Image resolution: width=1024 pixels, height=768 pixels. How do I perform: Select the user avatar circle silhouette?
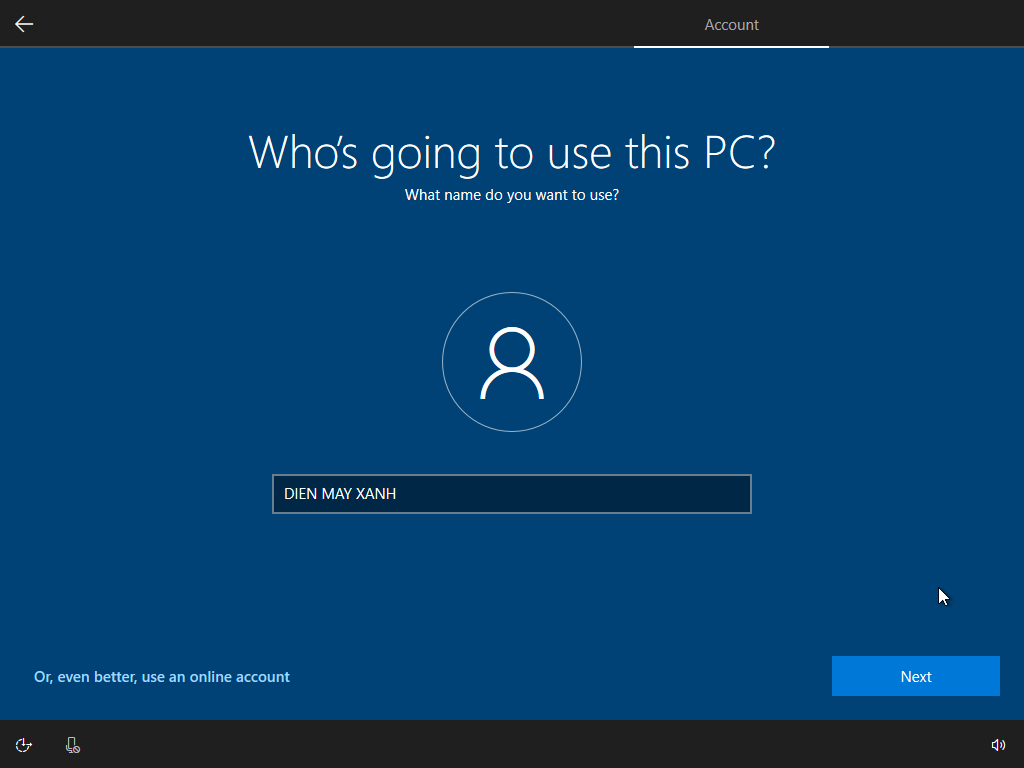pos(512,362)
